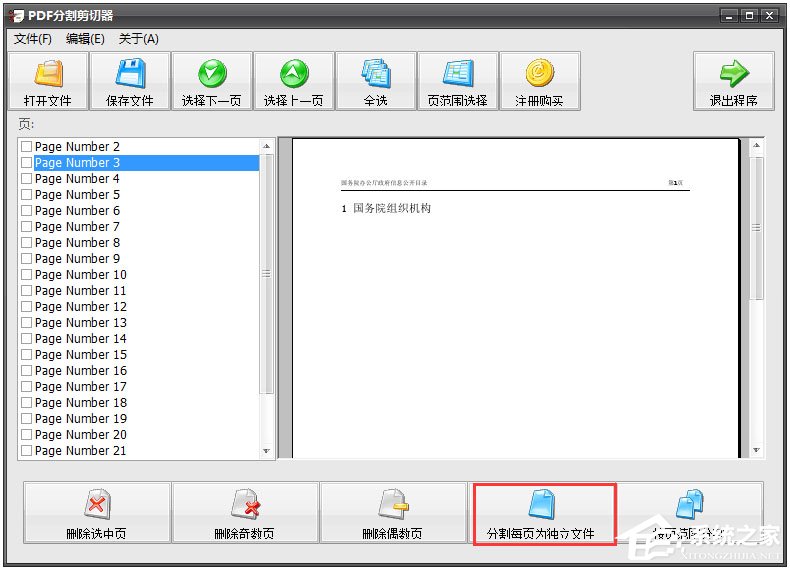Image resolution: width=790 pixels, height=569 pixels.
Task: Click the page list scroll-up arrow
Action: (267, 146)
